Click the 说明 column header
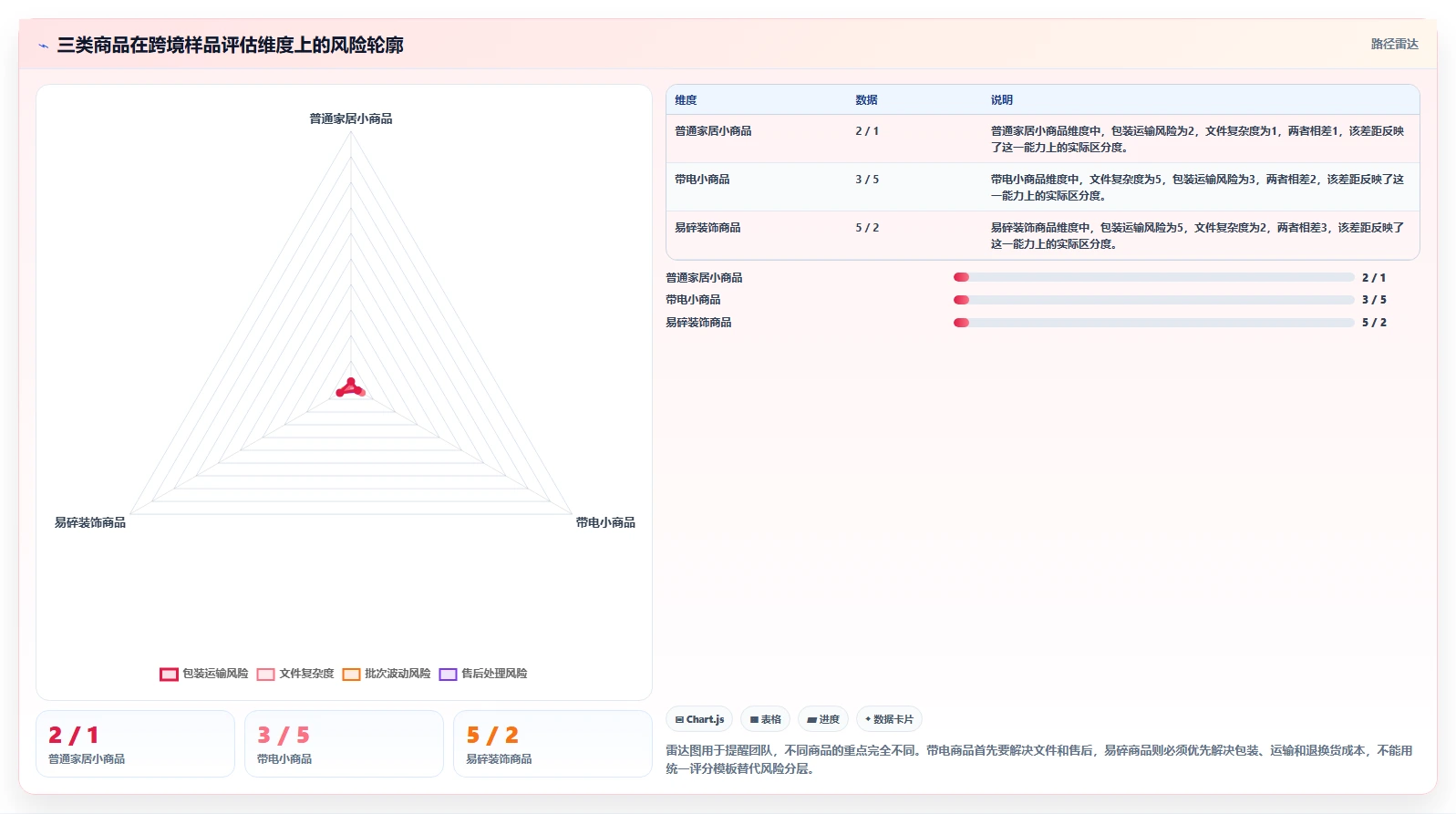The width and height of the screenshot is (1456, 814). click(1002, 100)
